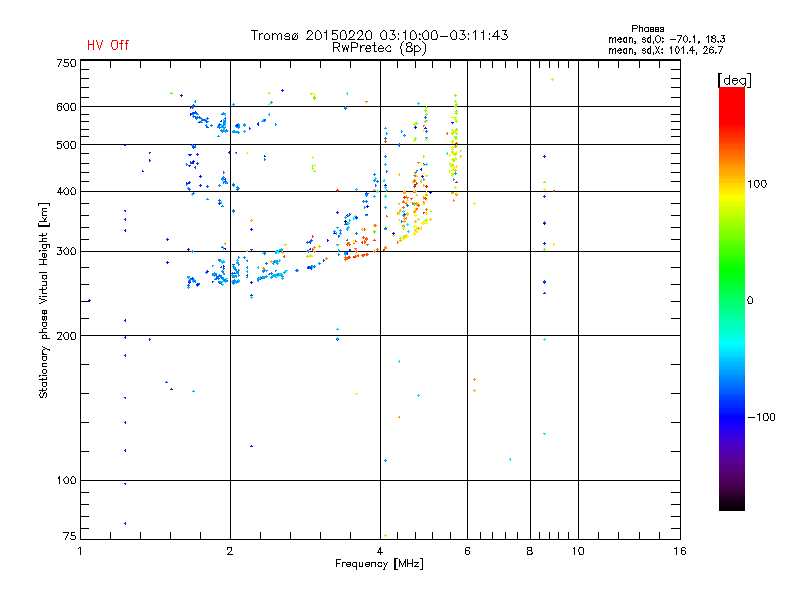Click the y-axis tick label '200'
Viewport: 800px width, 600px height.
point(66,336)
